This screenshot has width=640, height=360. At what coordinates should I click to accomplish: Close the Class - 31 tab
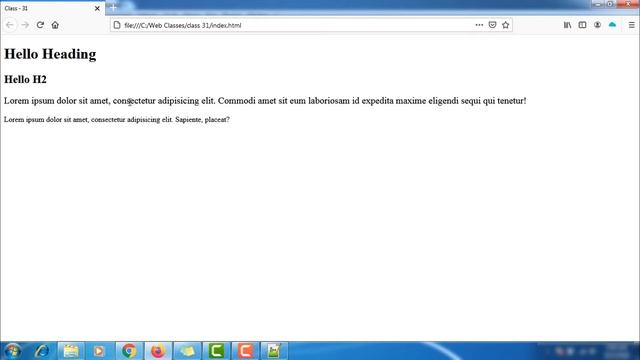point(97,8)
